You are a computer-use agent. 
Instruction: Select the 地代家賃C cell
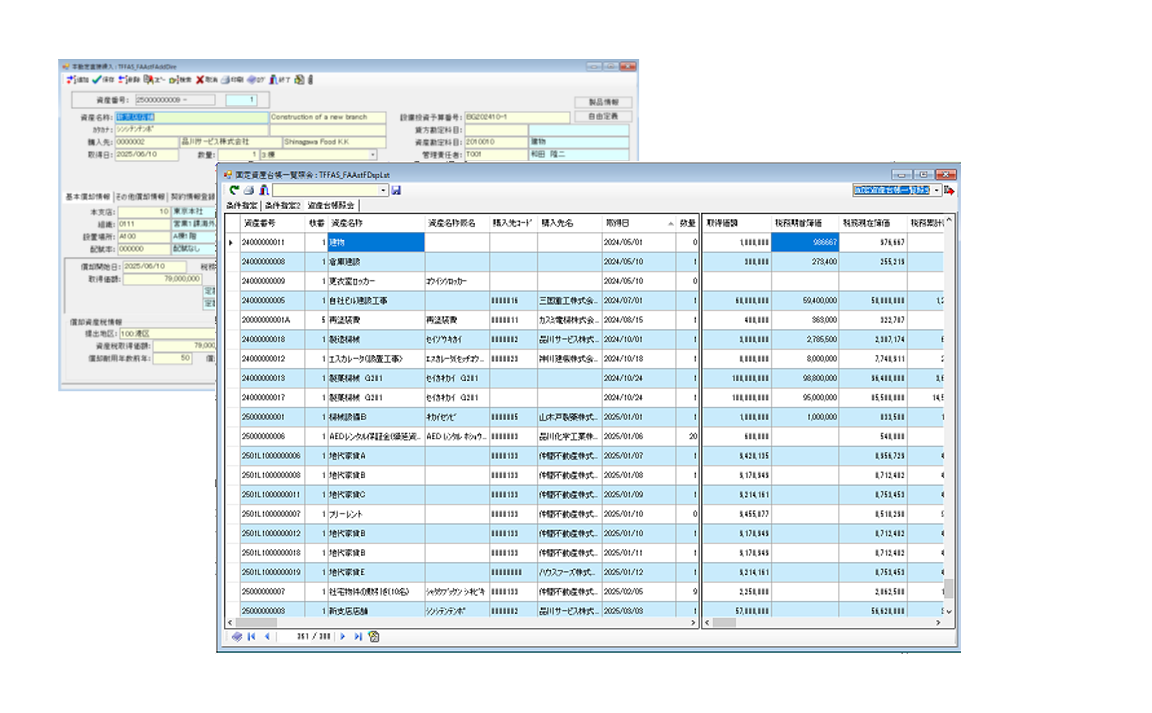(x=376, y=495)
